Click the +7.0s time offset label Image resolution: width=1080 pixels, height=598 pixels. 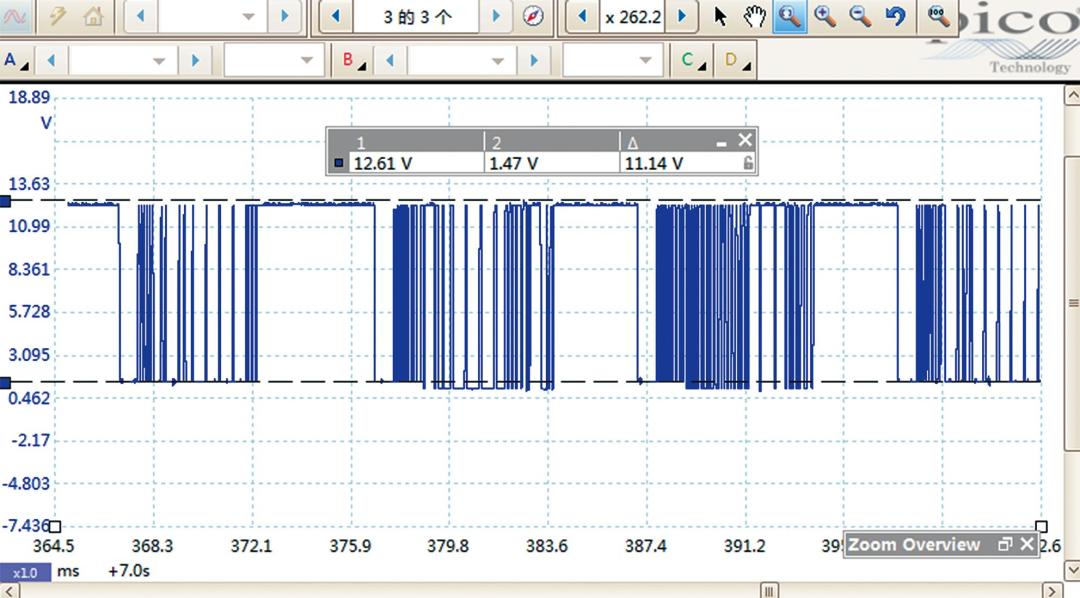pos(129,571)
